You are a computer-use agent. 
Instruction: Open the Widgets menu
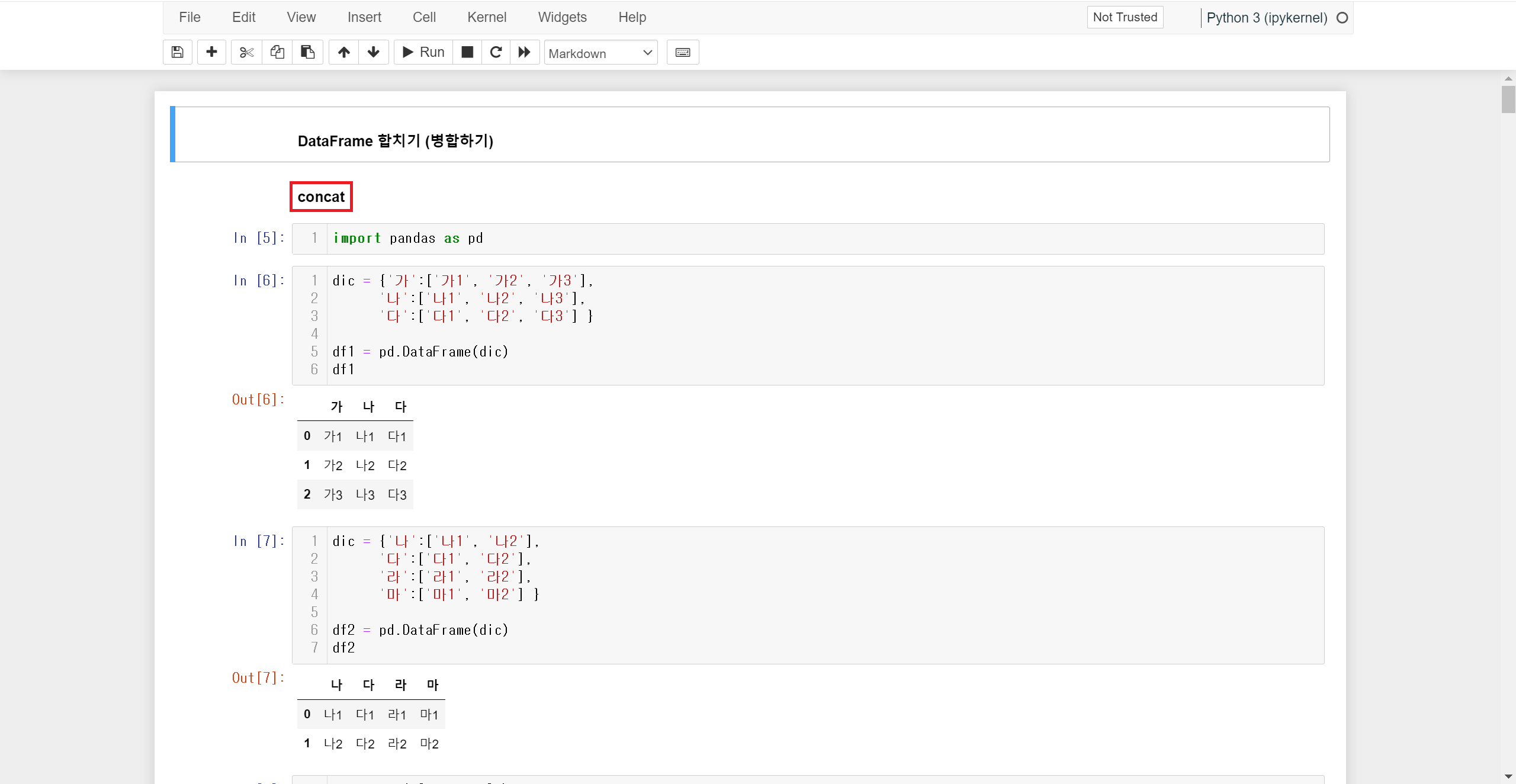coord(562,17)
